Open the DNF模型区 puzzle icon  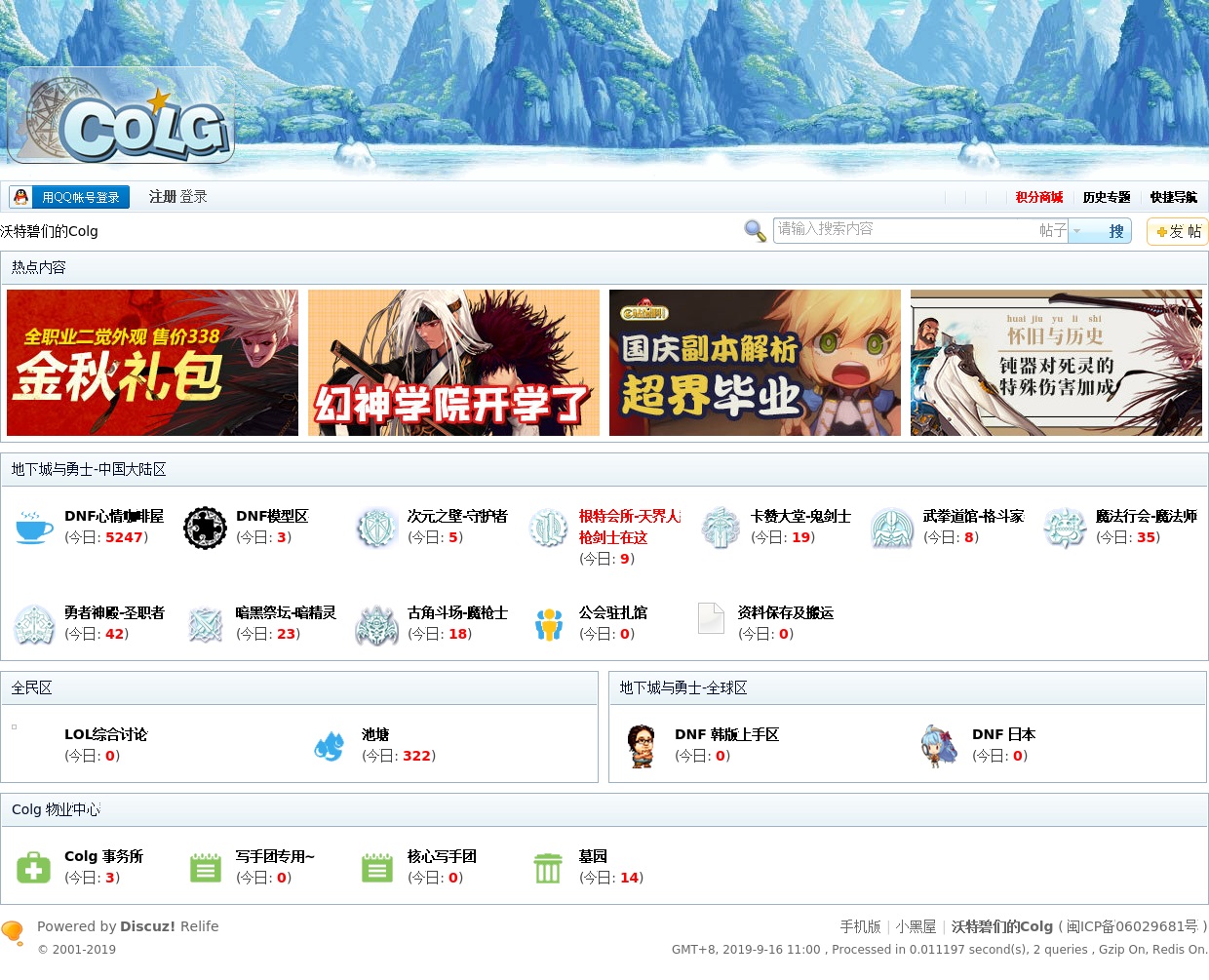coord(205,528)
